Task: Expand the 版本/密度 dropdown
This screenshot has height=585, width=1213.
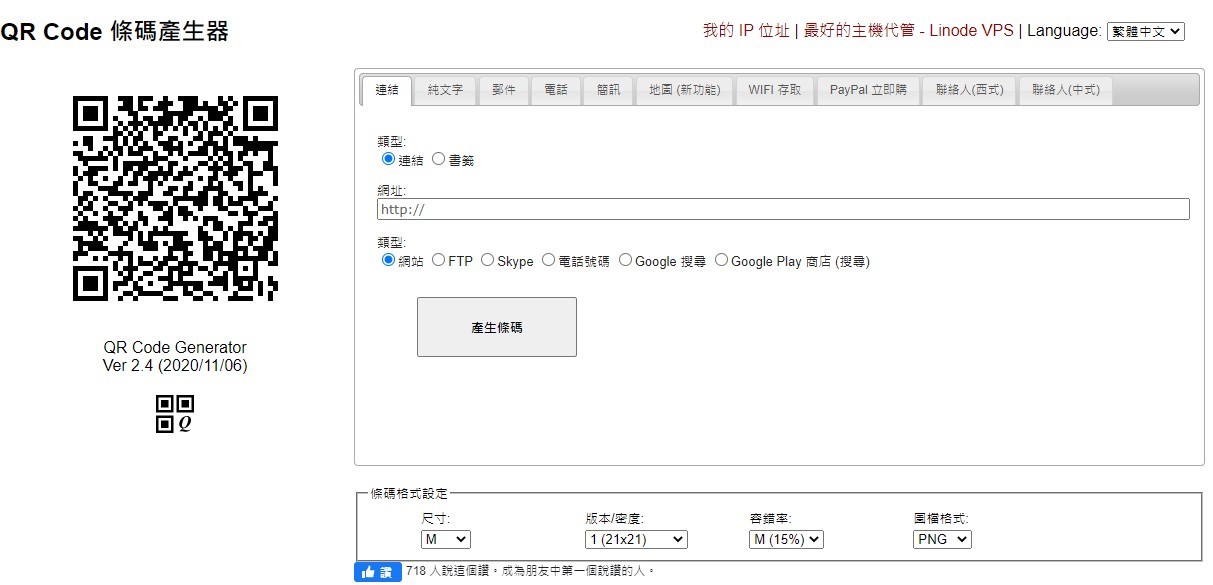Action: point(636,539)
